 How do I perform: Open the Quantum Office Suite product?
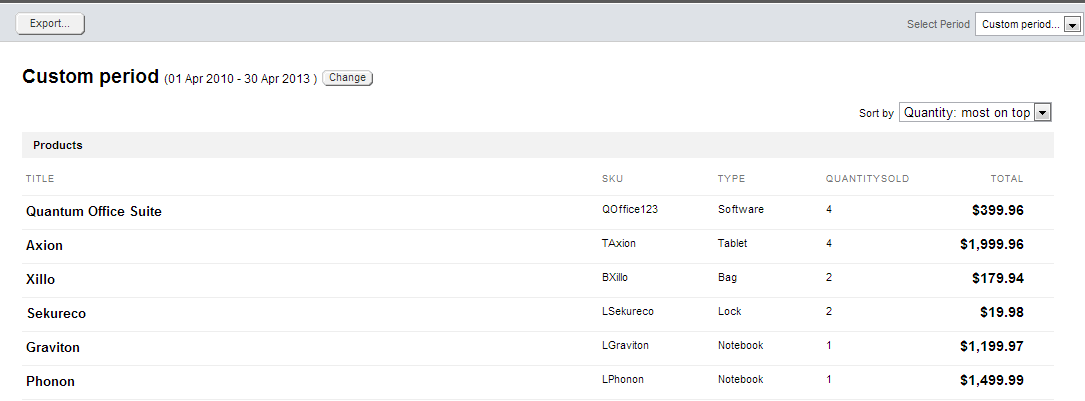[x=94, y=212]
